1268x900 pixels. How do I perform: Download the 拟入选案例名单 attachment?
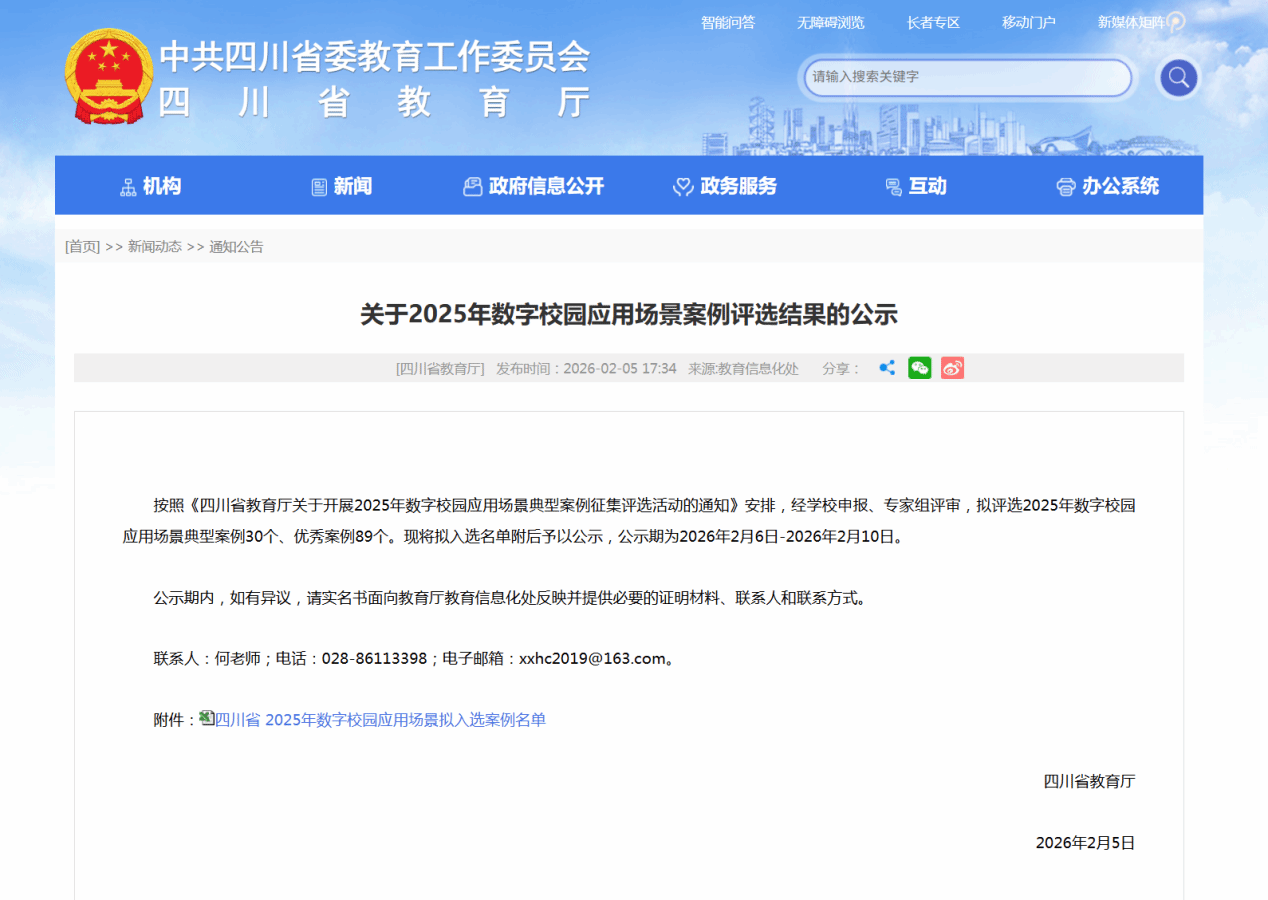tap(380, 720)
